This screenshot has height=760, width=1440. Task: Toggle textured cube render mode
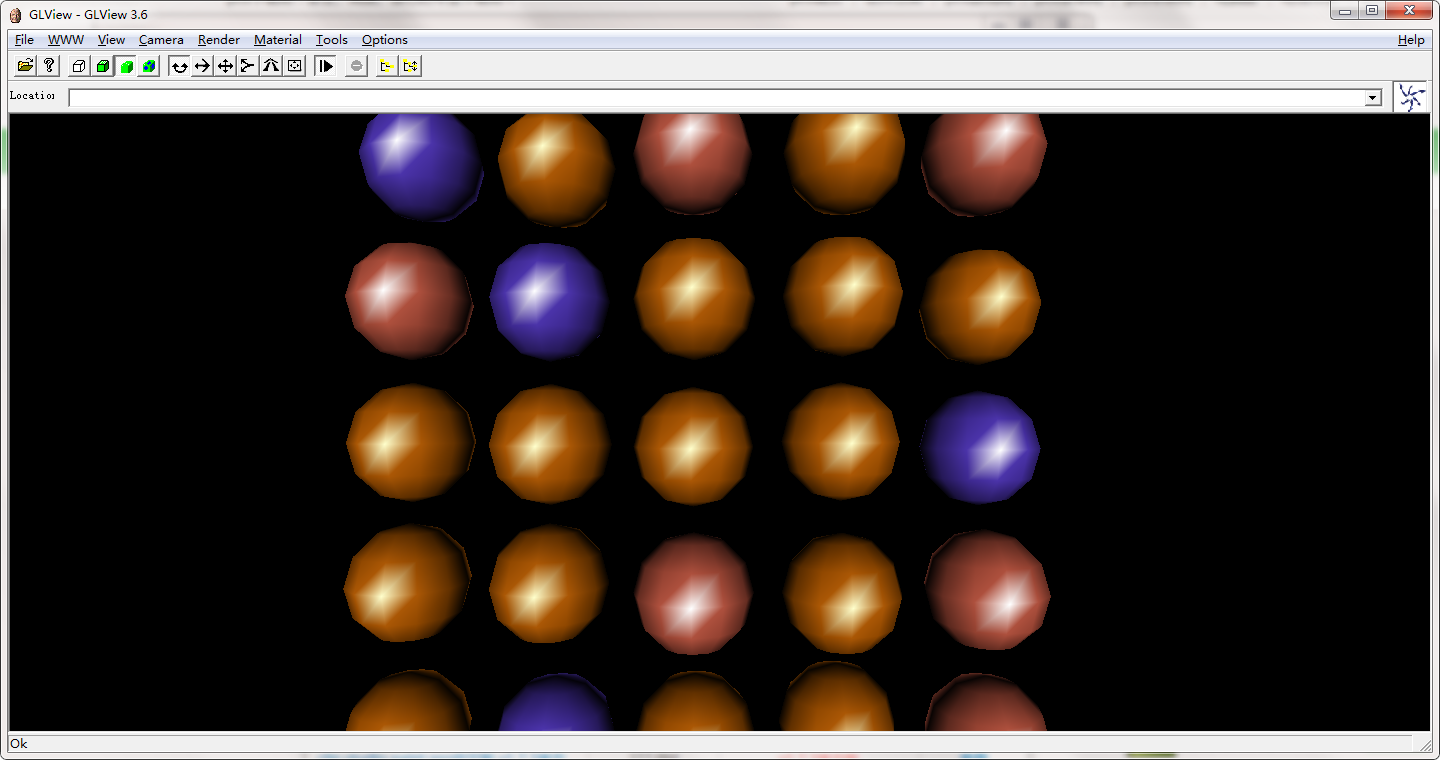pyautogui.click(x=149, y=66)
